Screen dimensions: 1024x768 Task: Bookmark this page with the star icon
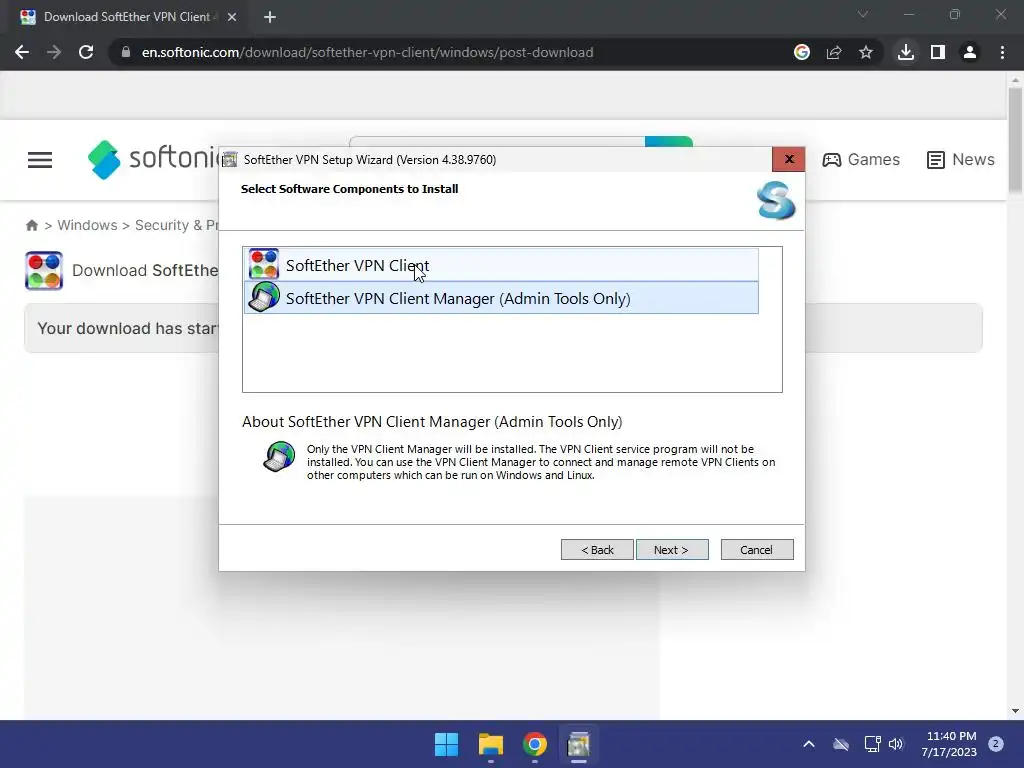pos(866,52)
